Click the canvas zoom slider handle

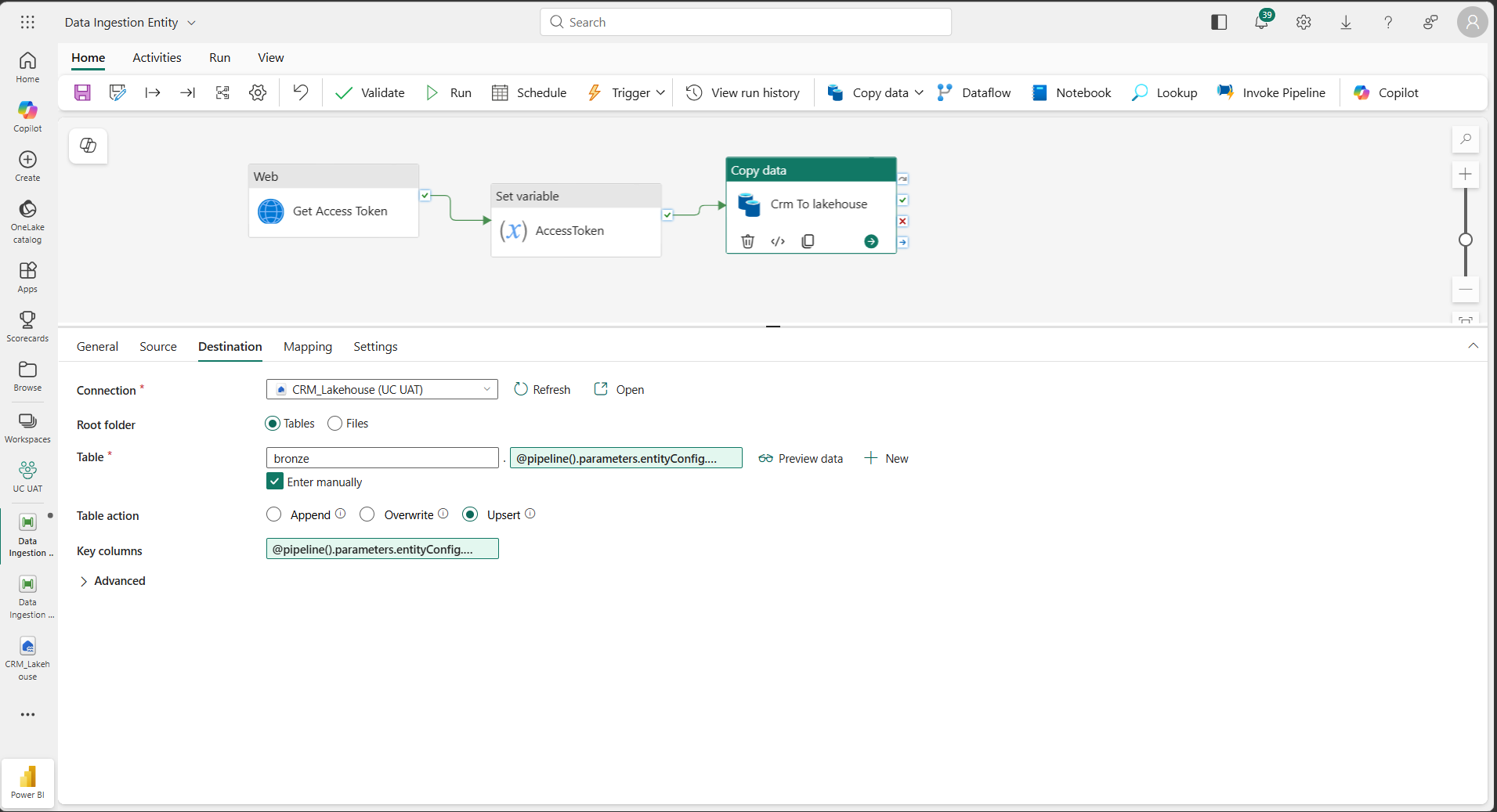pyautogui.click(x=1465, y=240)
